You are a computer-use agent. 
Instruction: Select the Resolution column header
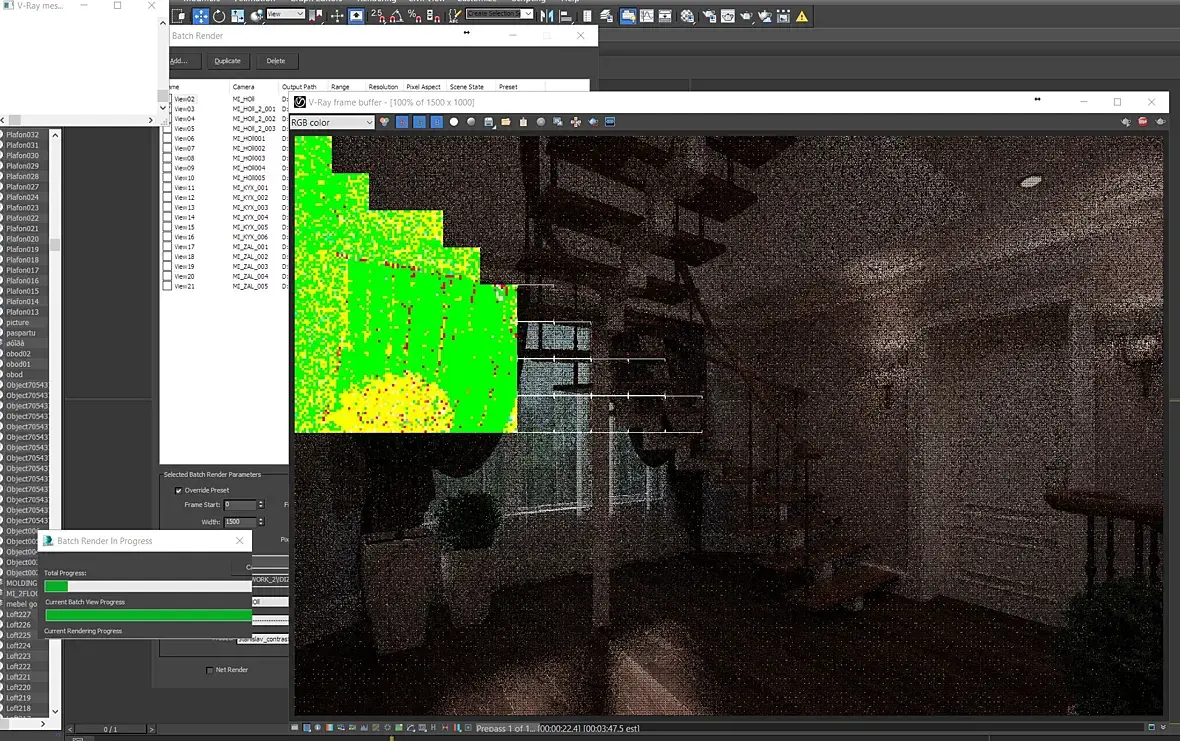point(383,87)
